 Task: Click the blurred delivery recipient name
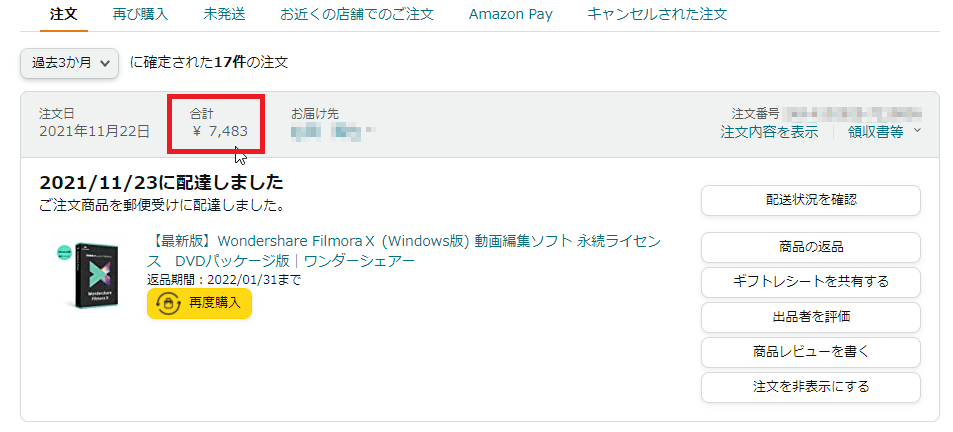click(331, 131)
